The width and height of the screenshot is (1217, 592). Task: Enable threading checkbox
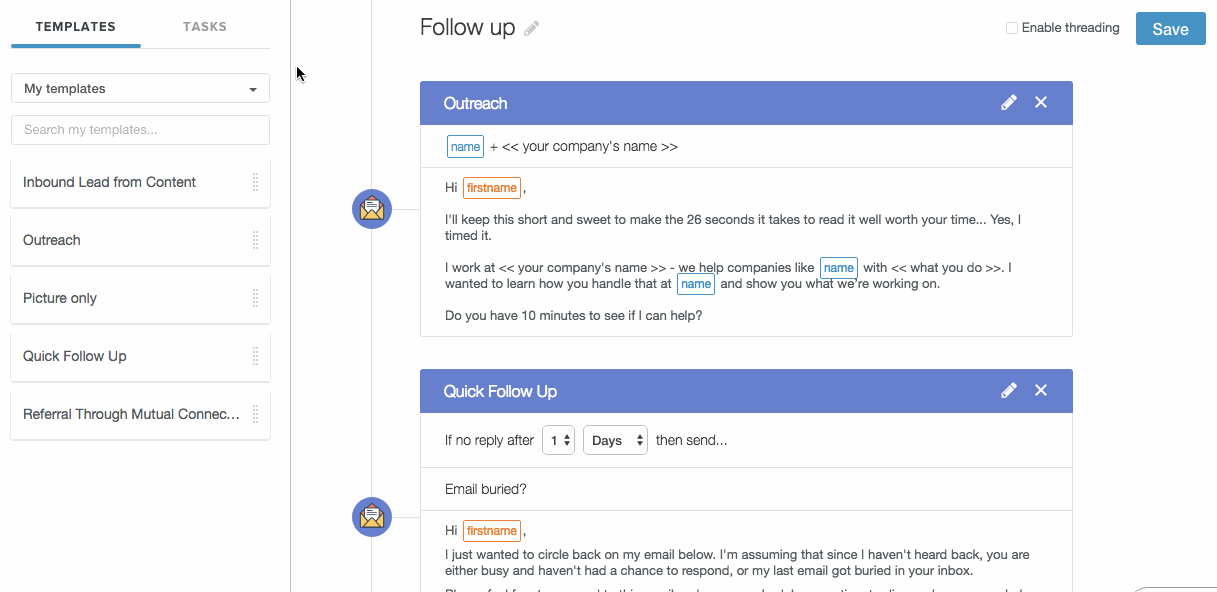click(x=1012, y=28)
